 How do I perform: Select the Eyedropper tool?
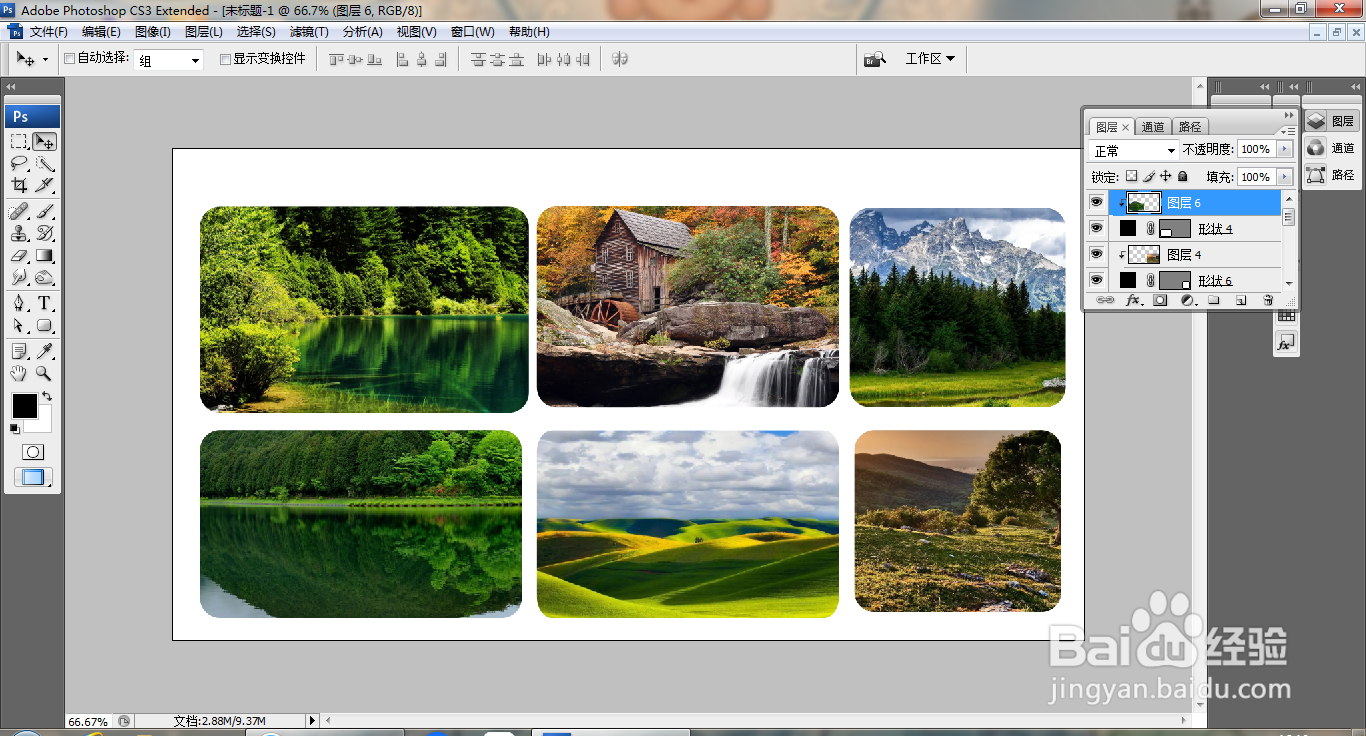click(x=44, y=351)
